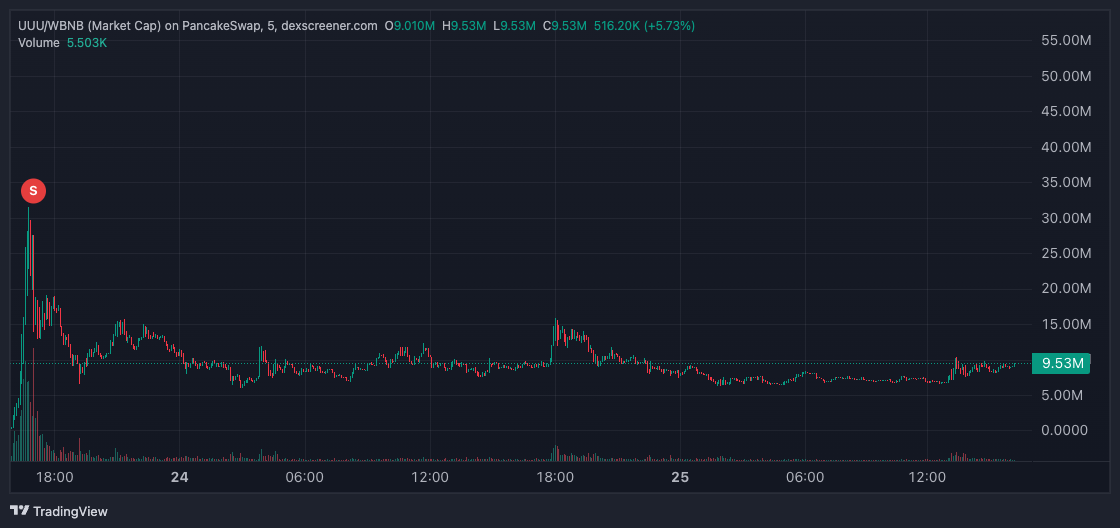Click the 45.00M price axis label
This screenshot has width=1120, height=528.
click(x=1066, y=111)
